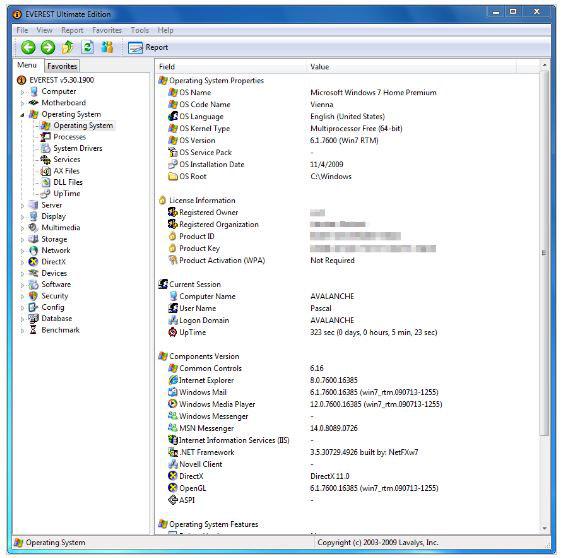Click the scroll down arrow of details pane

tap(544, 528)
